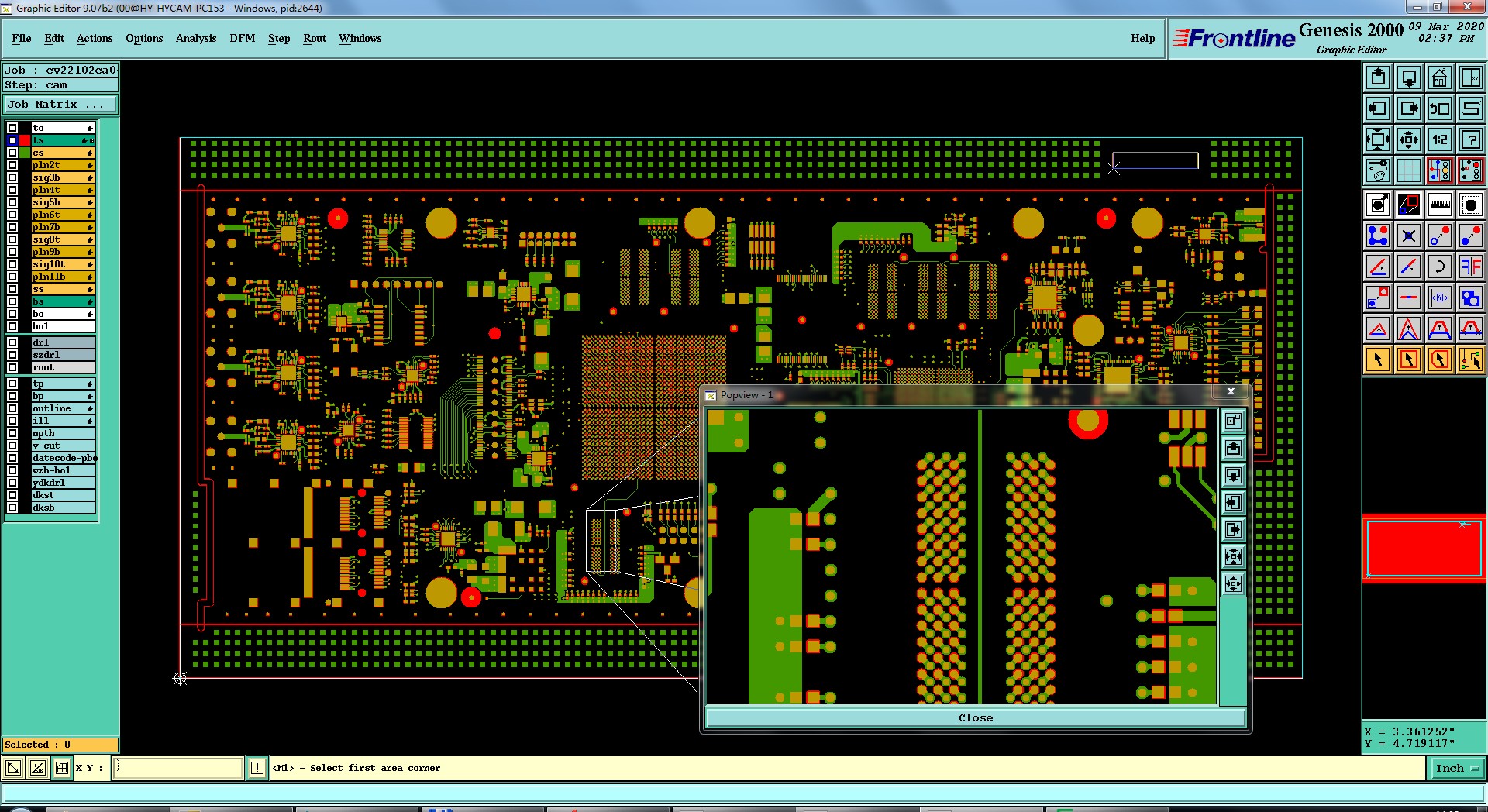Open the DFM menu

tap(243, 38)
